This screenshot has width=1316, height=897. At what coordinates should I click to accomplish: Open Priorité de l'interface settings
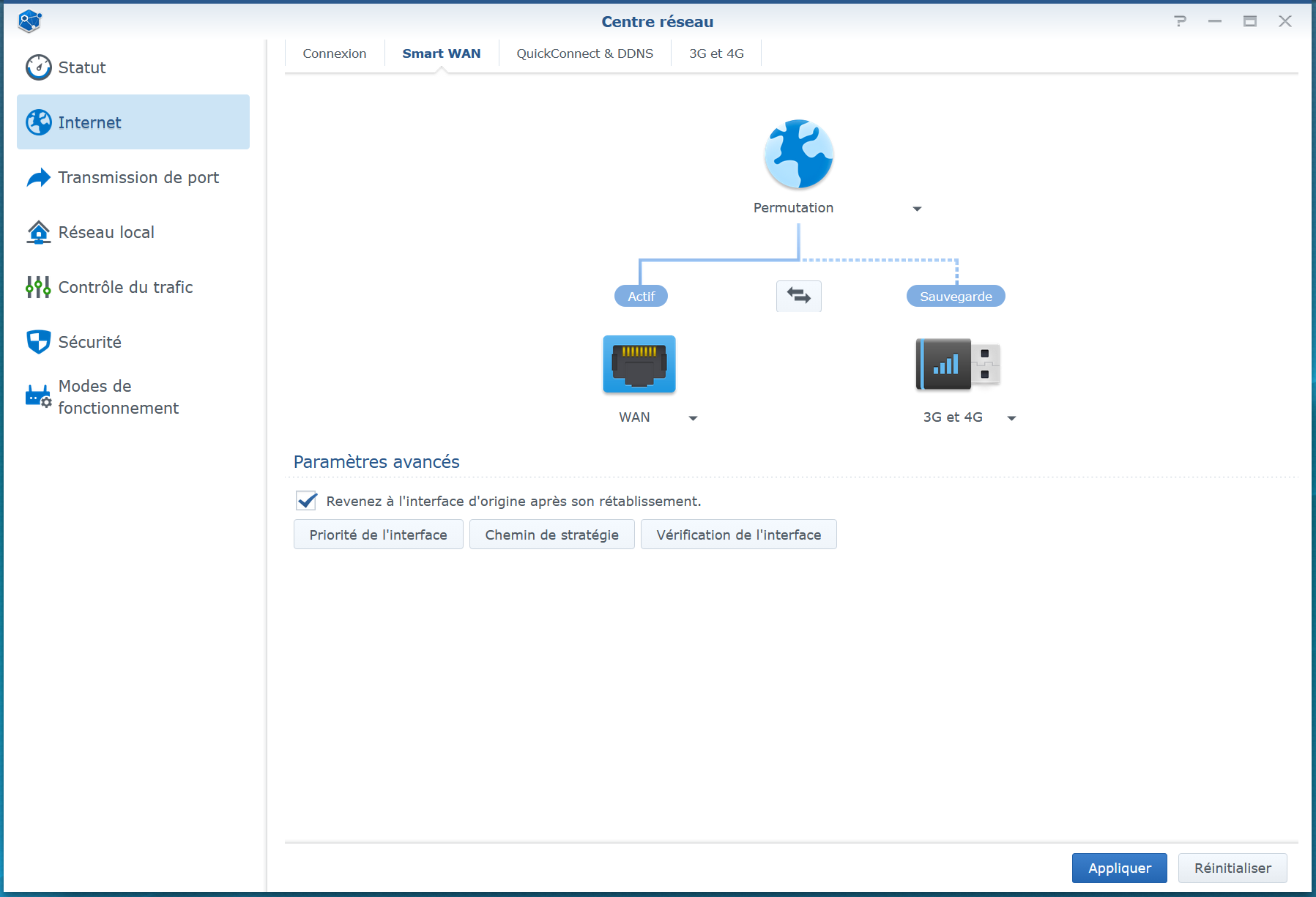(378, 535)
